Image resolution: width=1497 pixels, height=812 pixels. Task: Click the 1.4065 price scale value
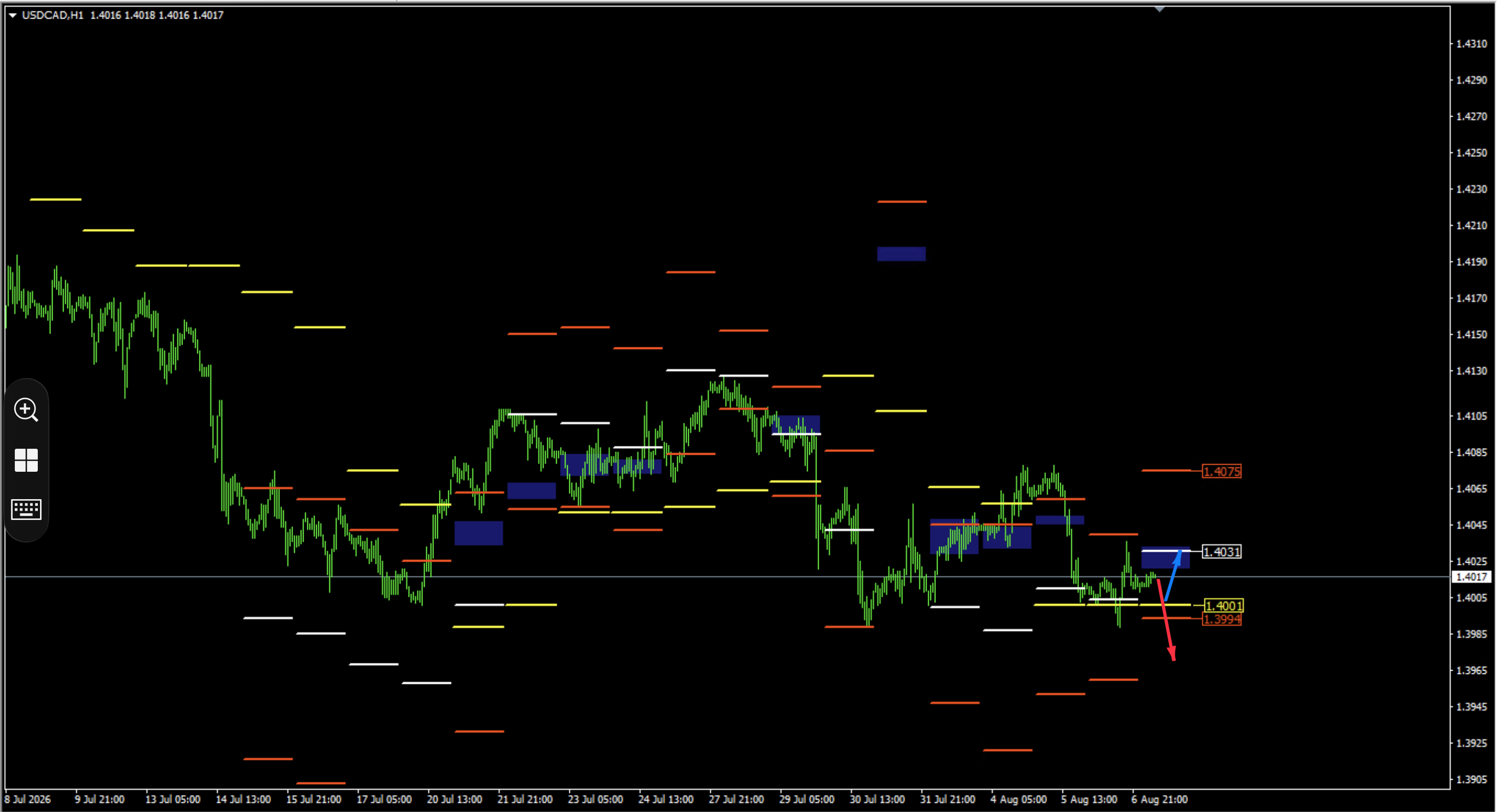[x=1471, y=489]
